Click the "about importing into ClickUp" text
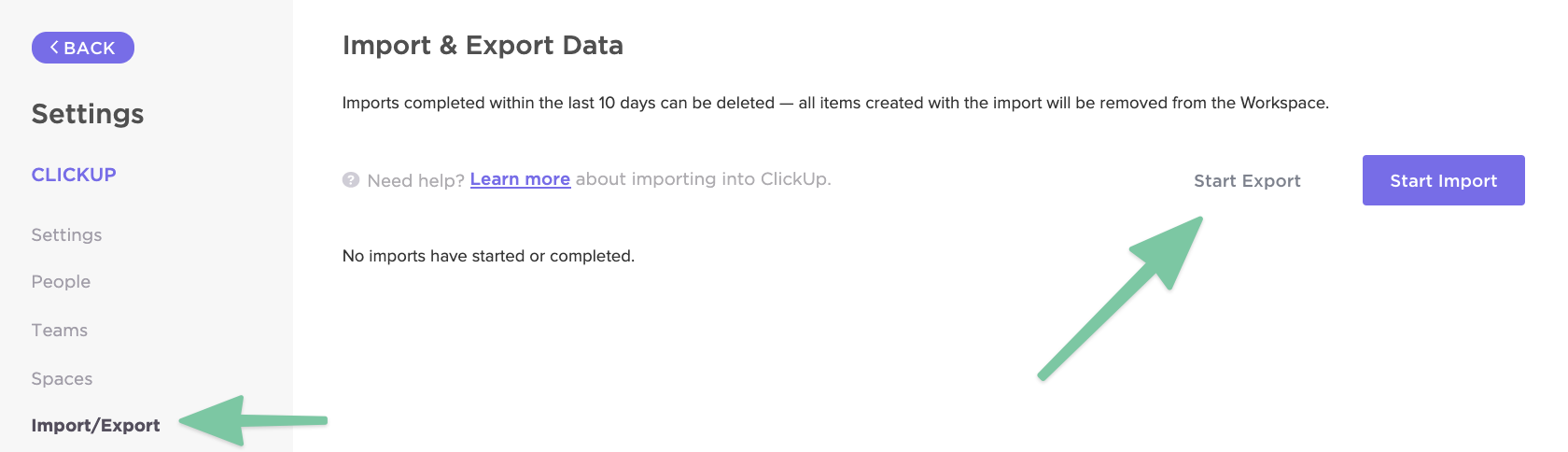 coord(703,179)
